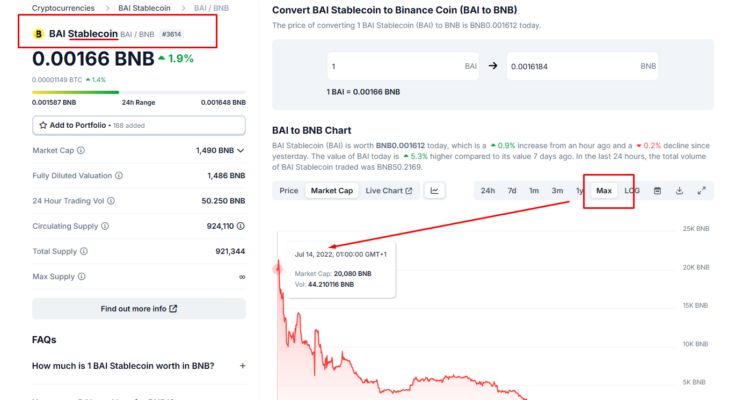Expand Market Cap value chevron
The image size is (735, 400).
tap(241, 151)
